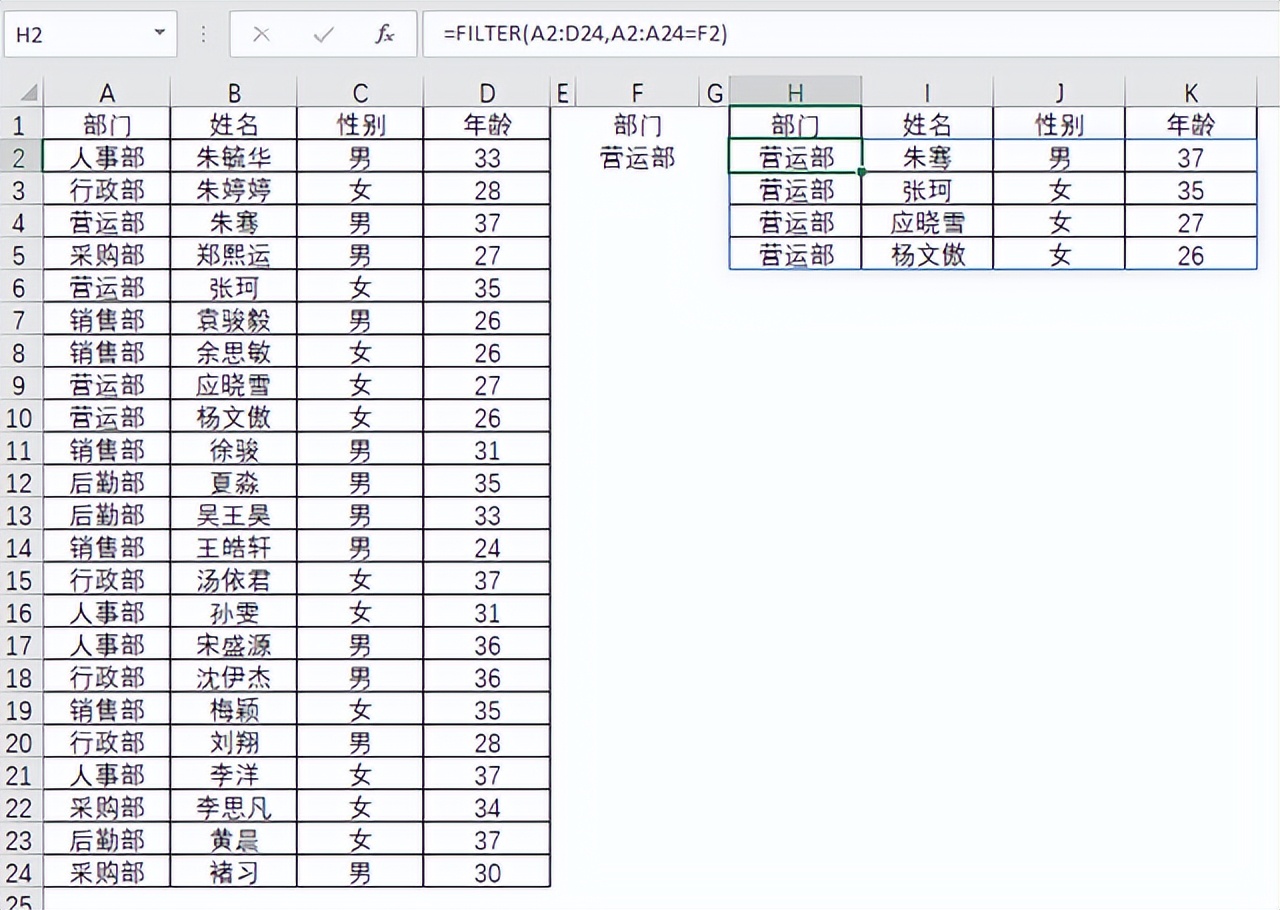Click cell K5 showing age 26
Screen dimensions: 1280x910
[x=1191, y=255]
